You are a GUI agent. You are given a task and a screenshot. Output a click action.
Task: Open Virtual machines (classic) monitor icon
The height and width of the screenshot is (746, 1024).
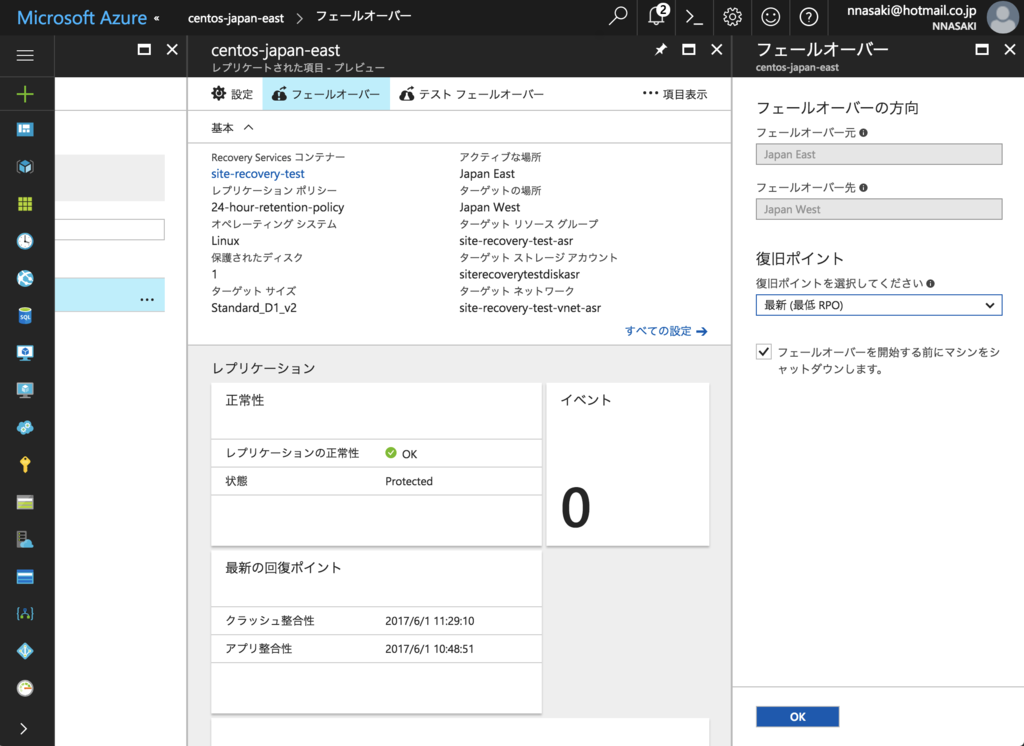(25, 353)
